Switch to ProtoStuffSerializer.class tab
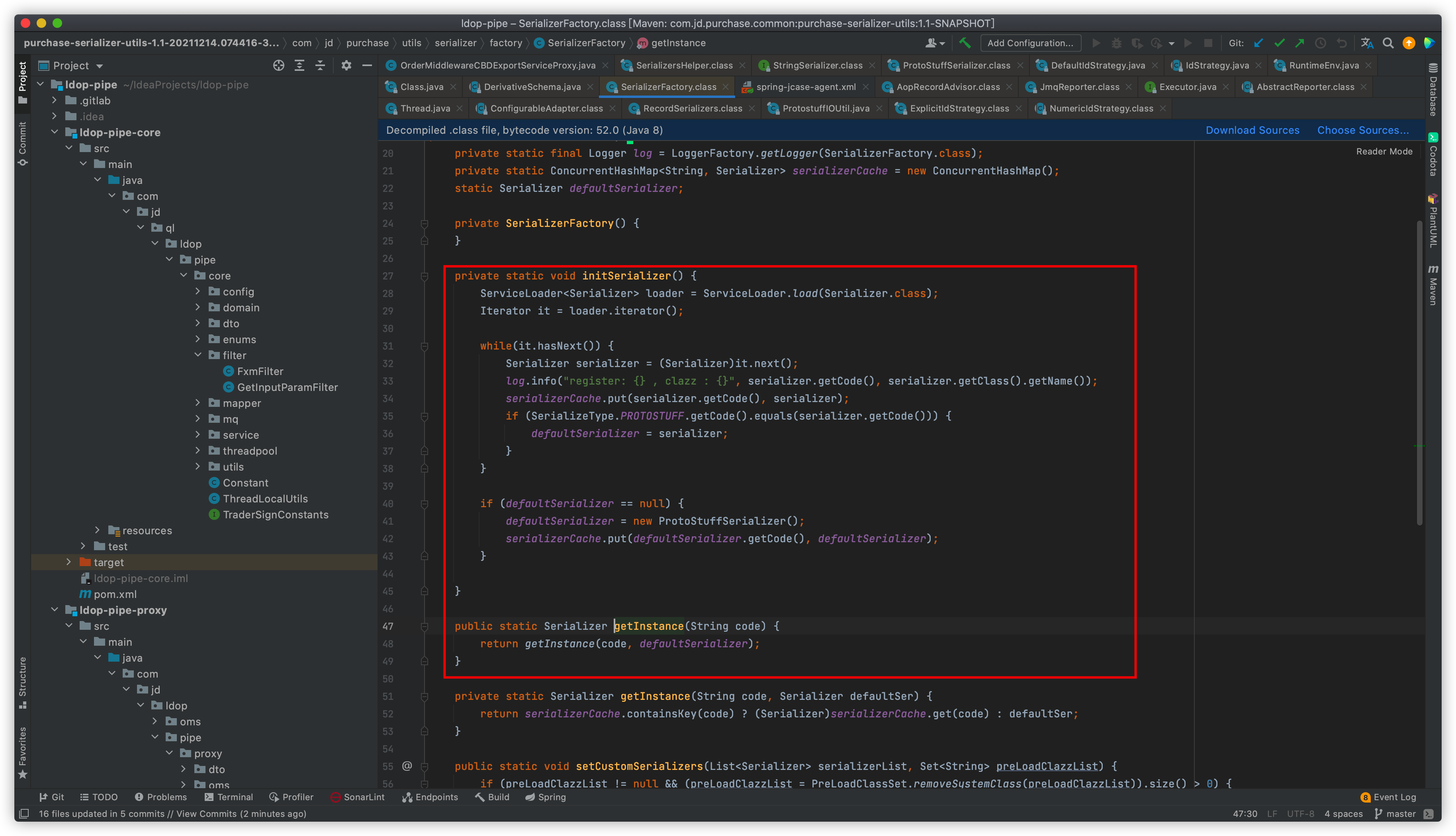 956,65
